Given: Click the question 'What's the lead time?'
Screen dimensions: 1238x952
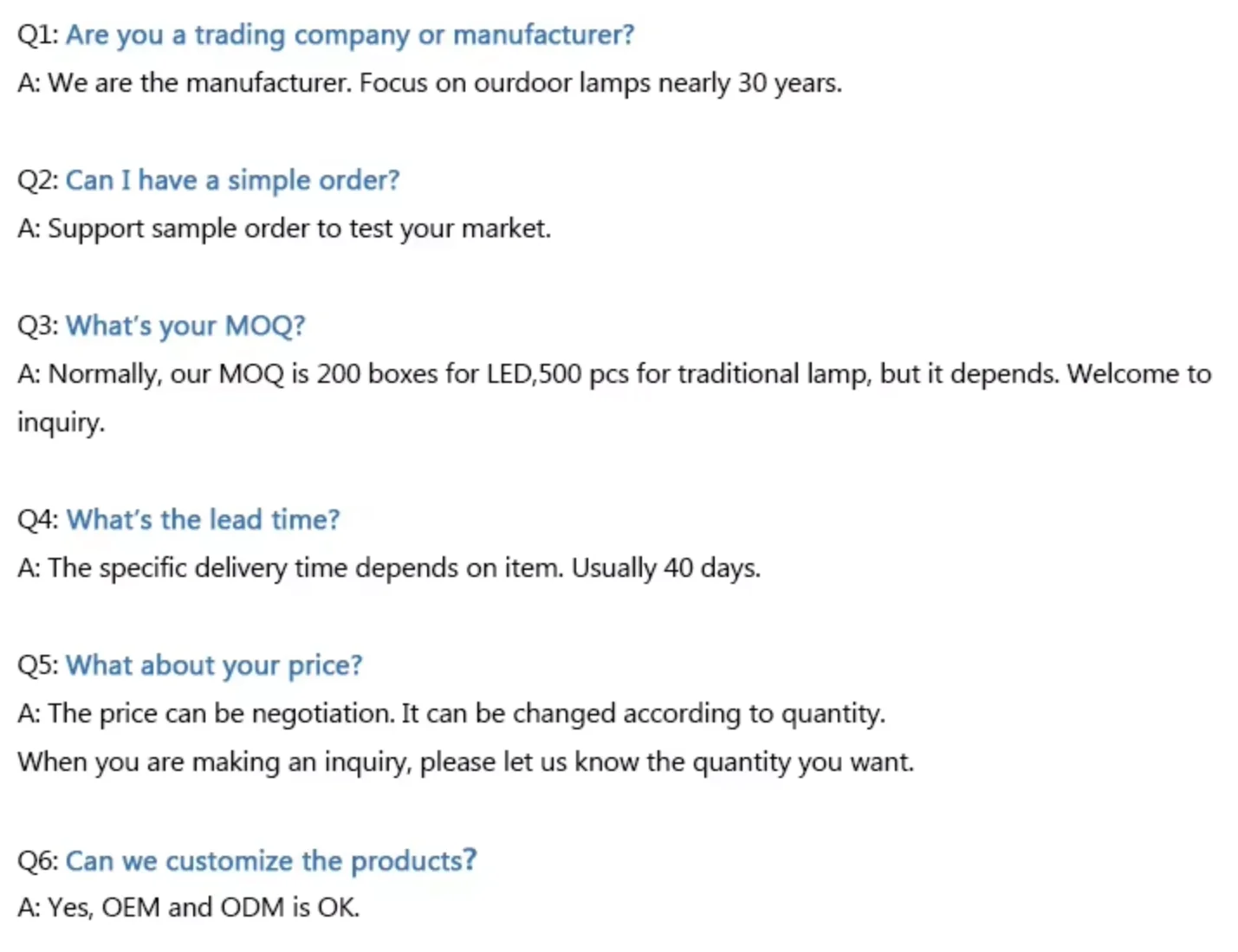Looking at the screenshot, I should pos(203,520).
